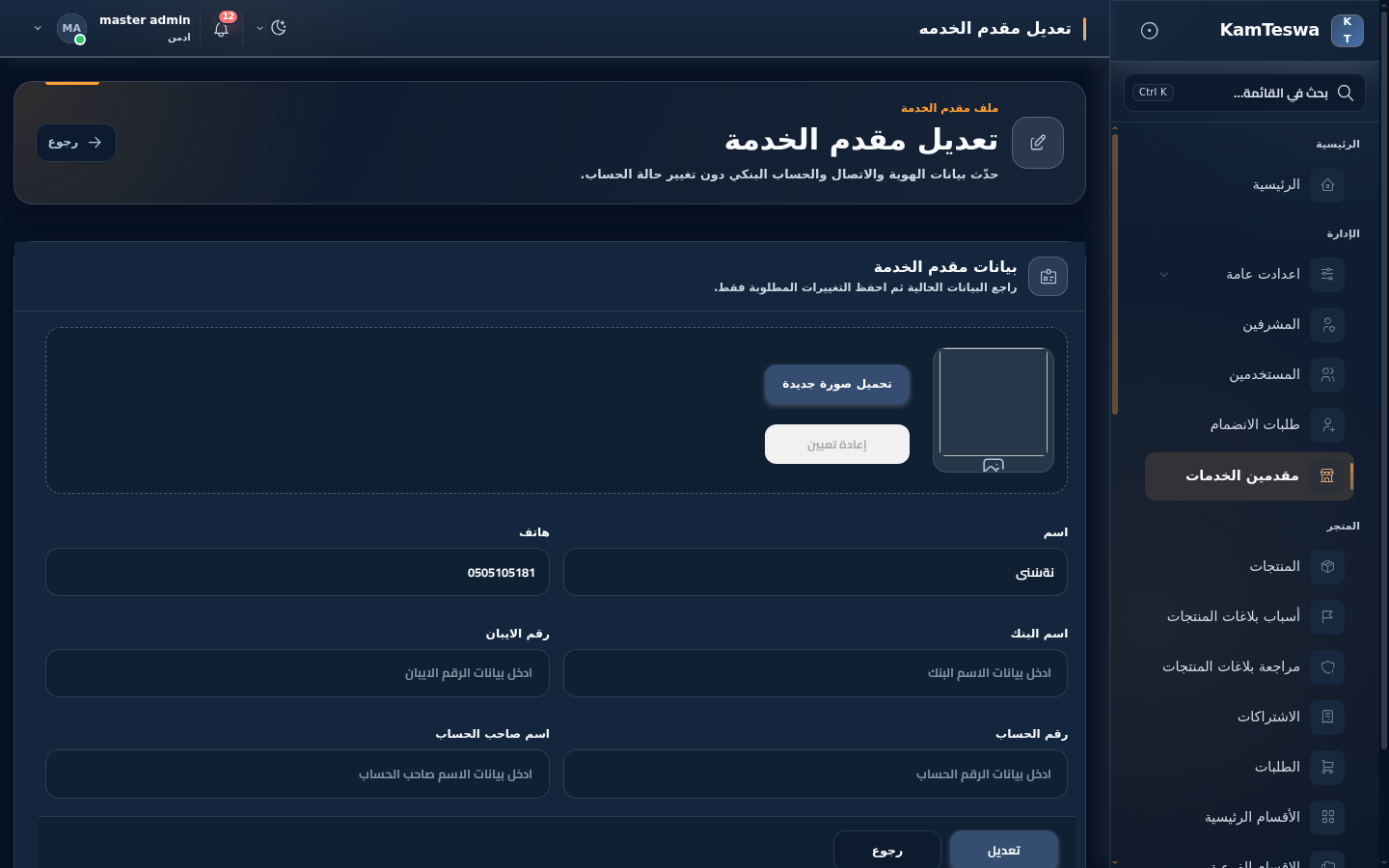The width and height of the screenshot is (1389, 868).
Task: Click مراجعة بلاغات المنتجات shield icon
Action: [1327, 666]
